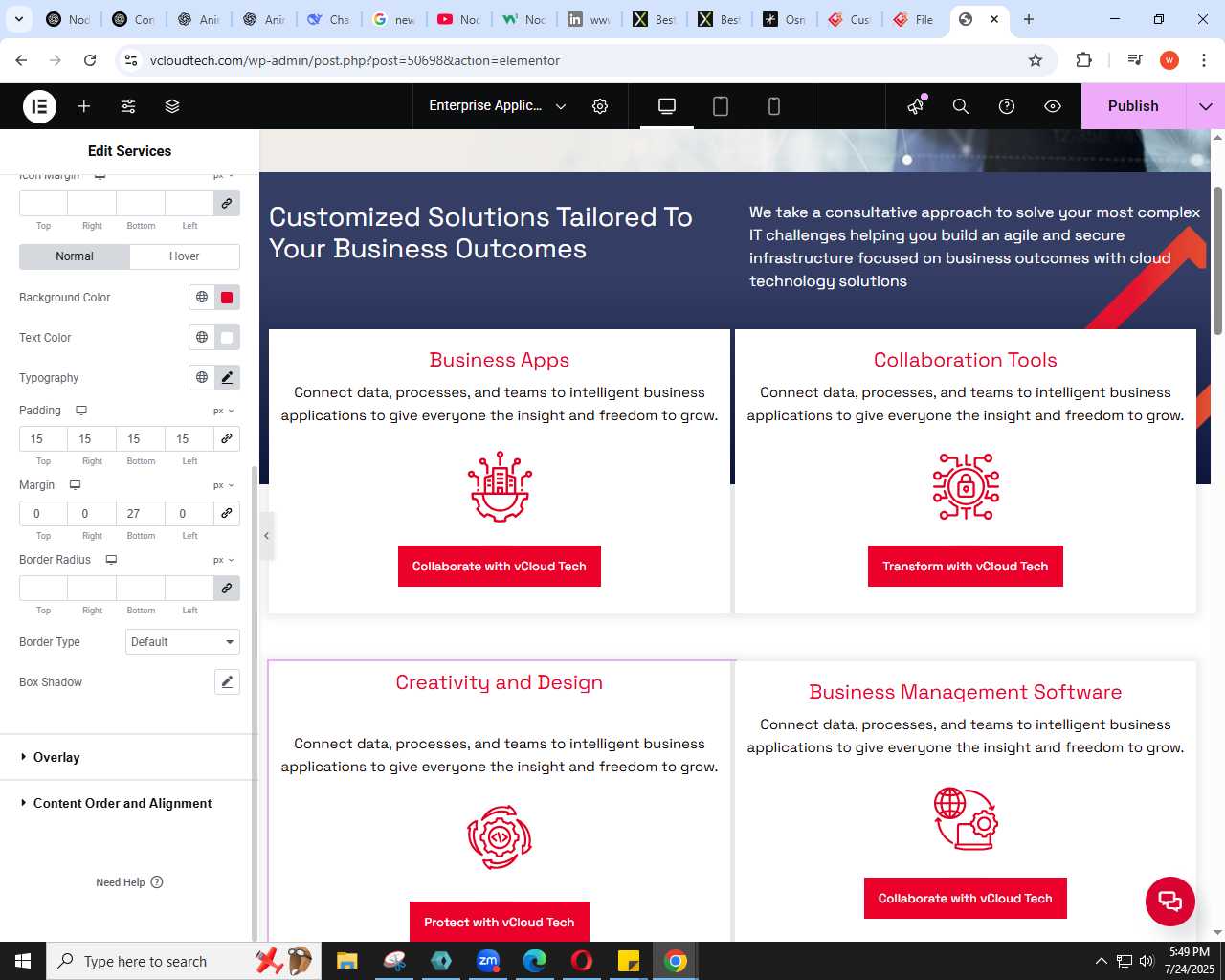Open the help question mark icon
This screenshot has width=1225, height=980.
(x=1007, y=106)
